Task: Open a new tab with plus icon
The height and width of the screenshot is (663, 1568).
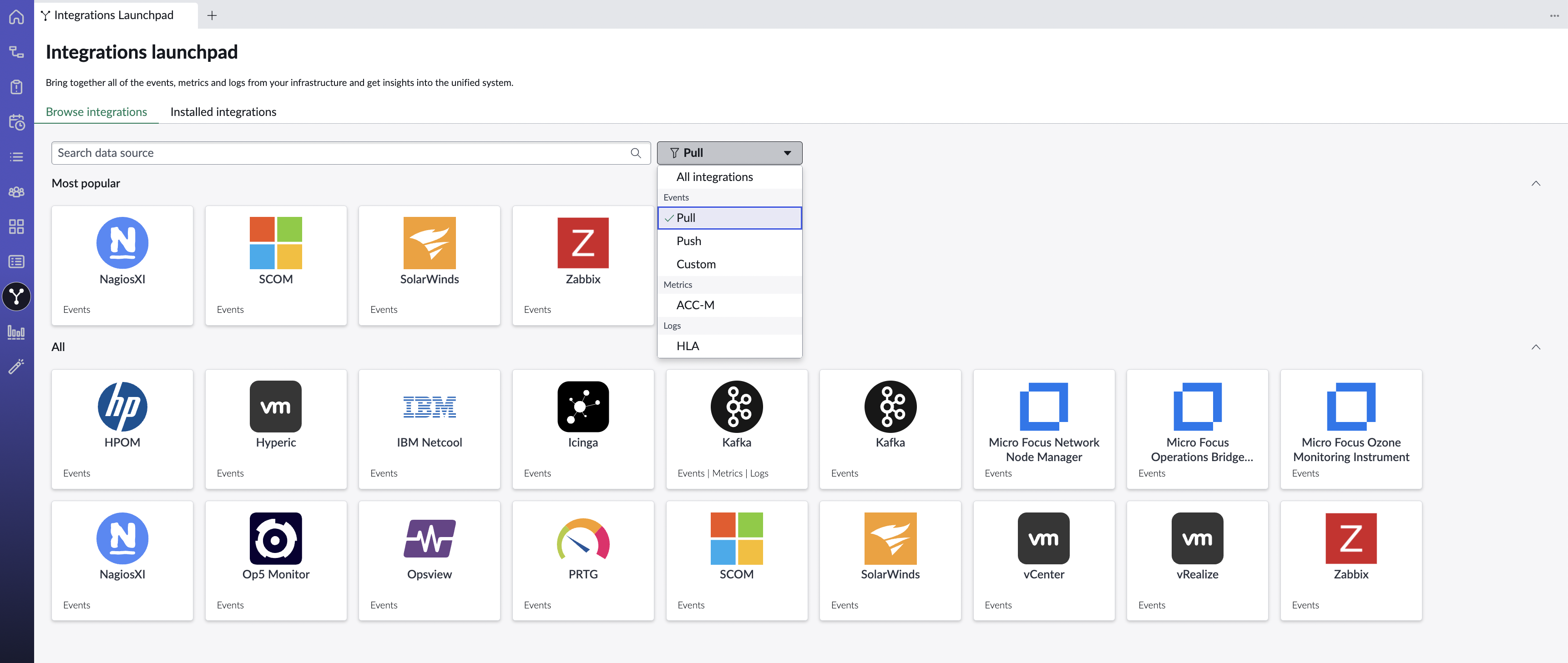Action: tap(212, 15)
